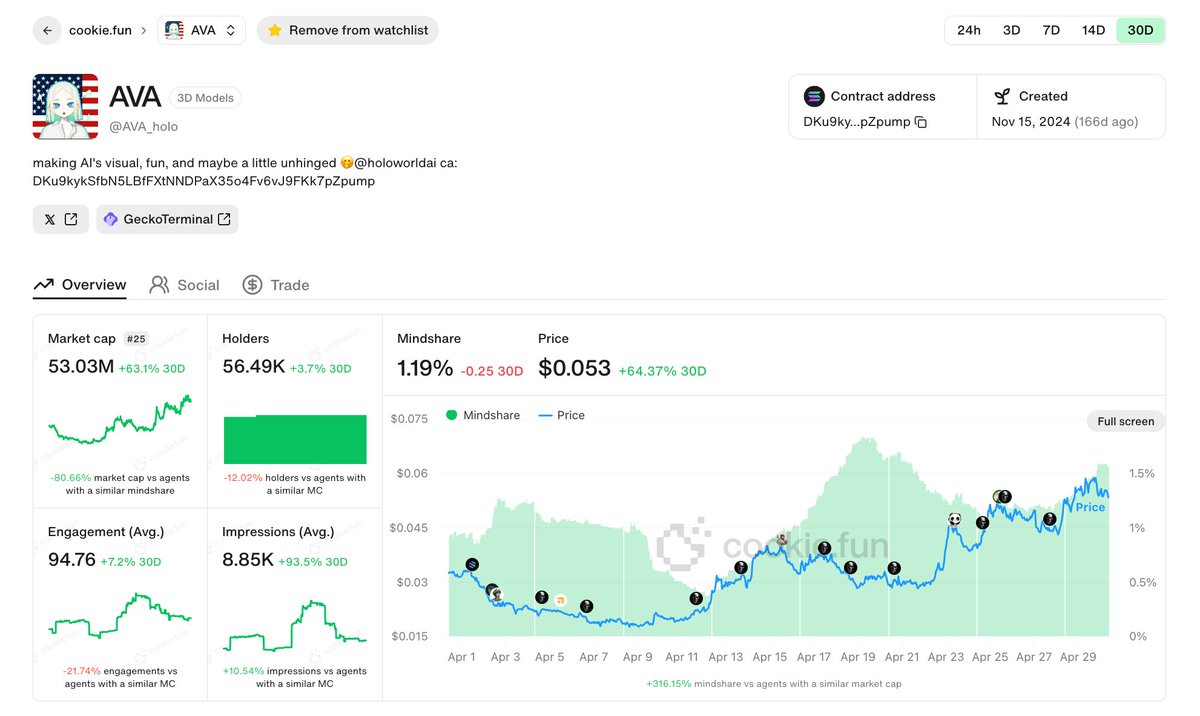The image size is (1200, 716).
Task: Switch to the Overview tab
Action: (x=80, y=285)
